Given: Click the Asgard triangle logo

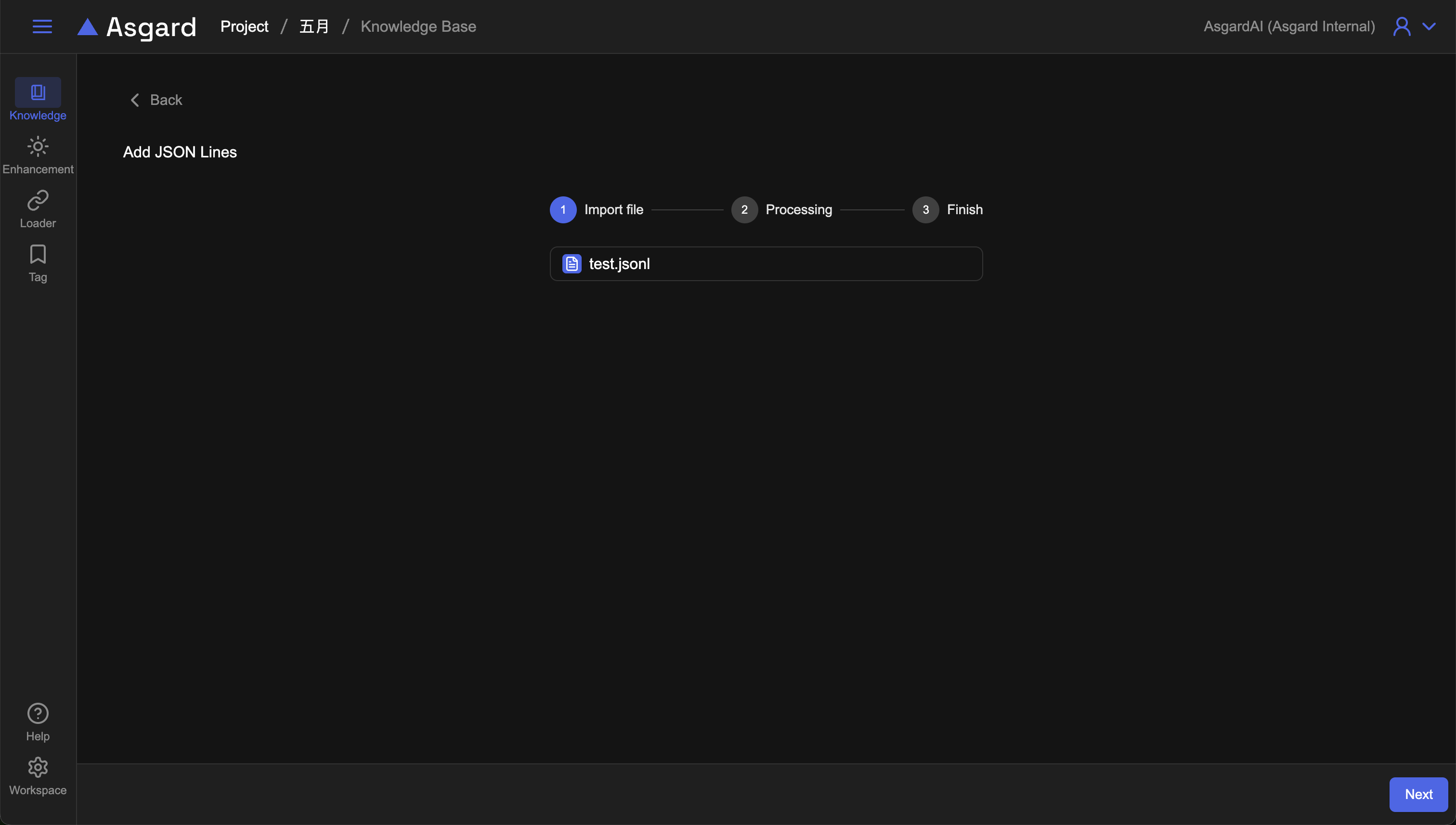Looking at the screenshot, I should (87, 26).
